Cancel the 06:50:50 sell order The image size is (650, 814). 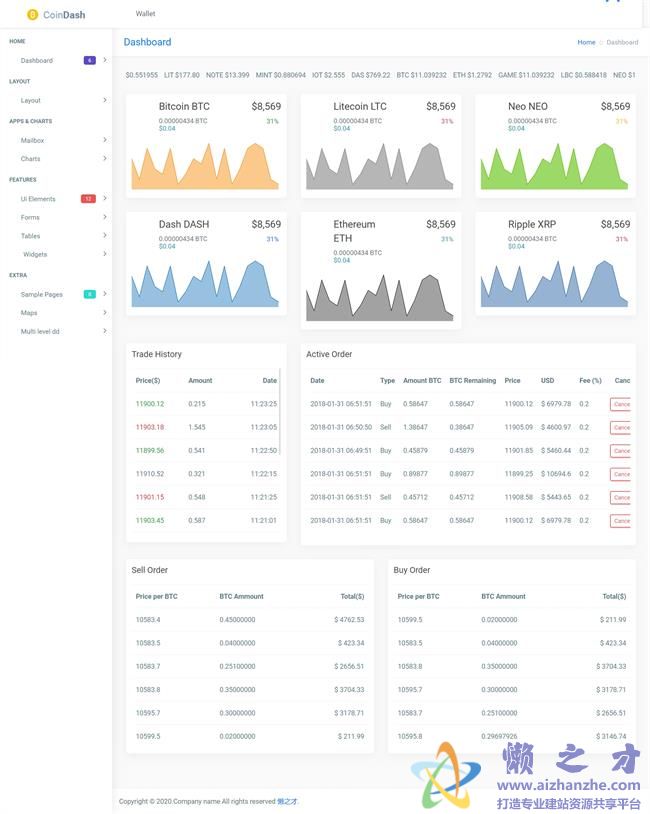[621, 427]
